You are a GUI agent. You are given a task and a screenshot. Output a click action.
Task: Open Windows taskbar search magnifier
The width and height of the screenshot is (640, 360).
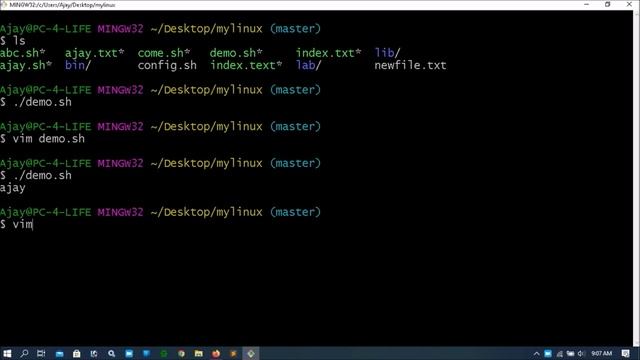(x=24, y=353)
